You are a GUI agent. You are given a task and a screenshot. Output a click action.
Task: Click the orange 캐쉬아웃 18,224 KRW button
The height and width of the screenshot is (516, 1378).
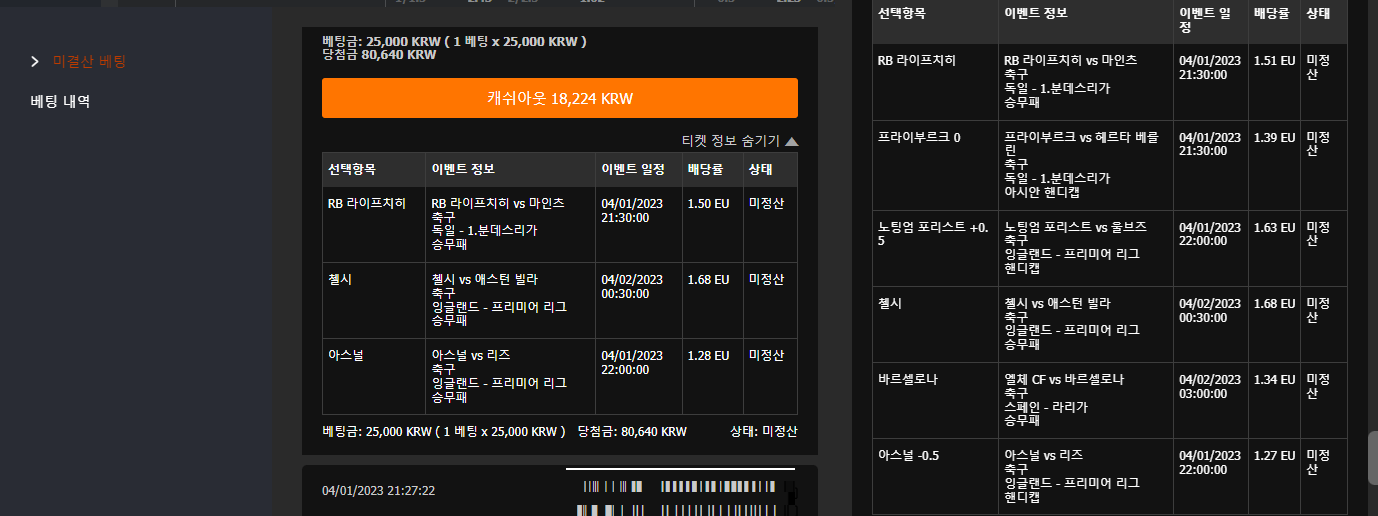click(x=559, y=98)
